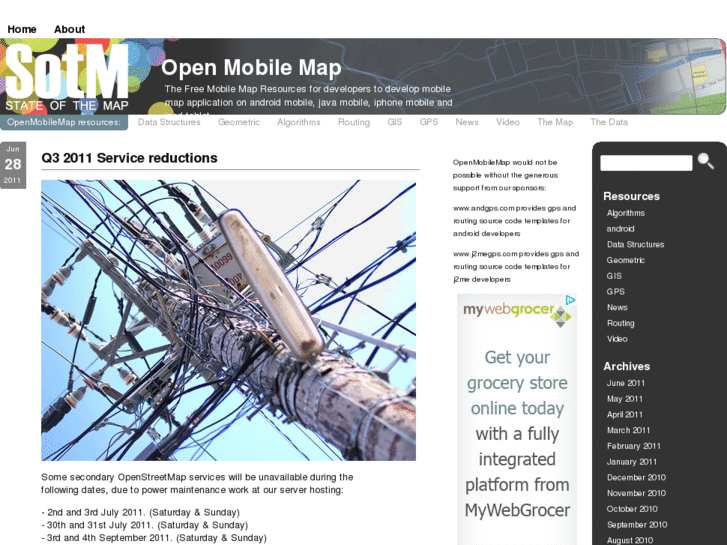
Task: Click the OpenMobileMap resources label
Action: [x=64, y=122]
